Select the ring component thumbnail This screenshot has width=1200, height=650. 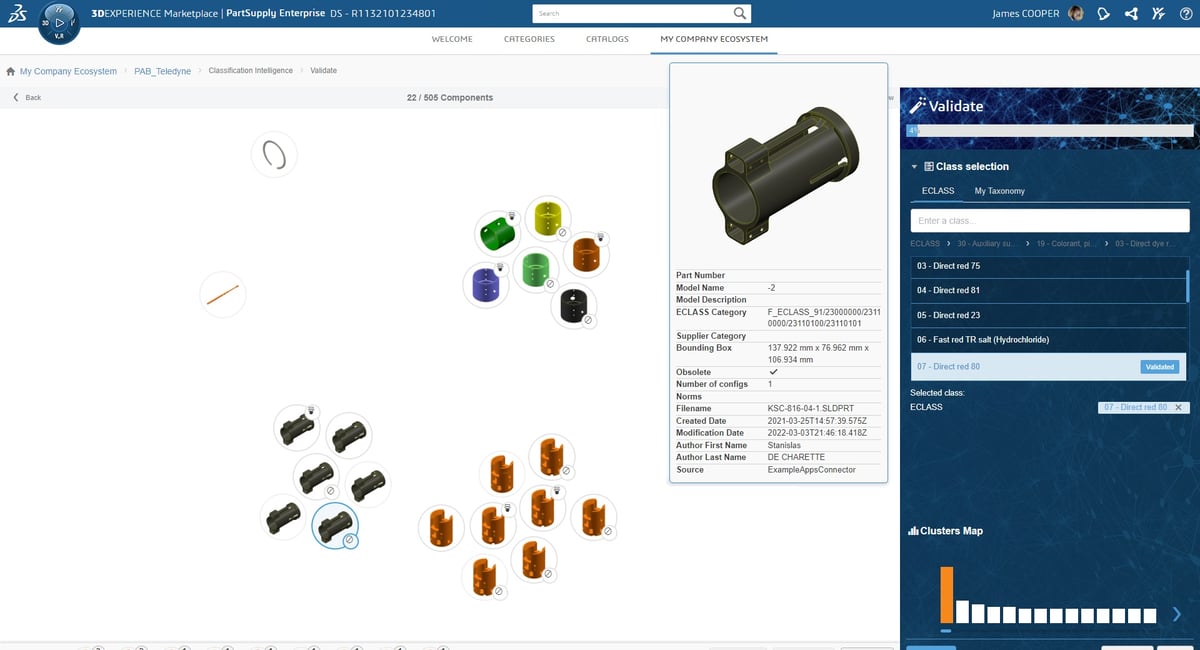[274, 154]
